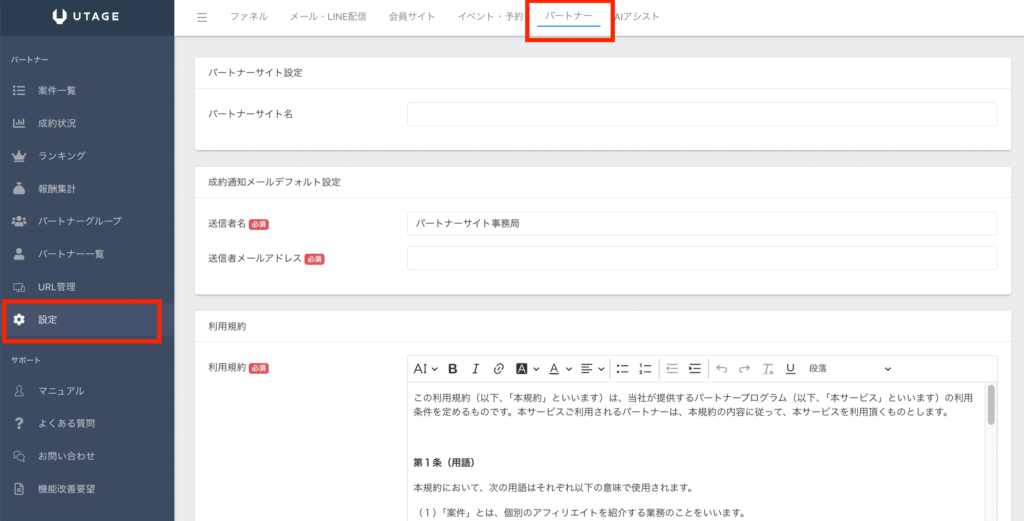Click the 設定 gear icon
The image size is (1024, 521).
point(19,320)
